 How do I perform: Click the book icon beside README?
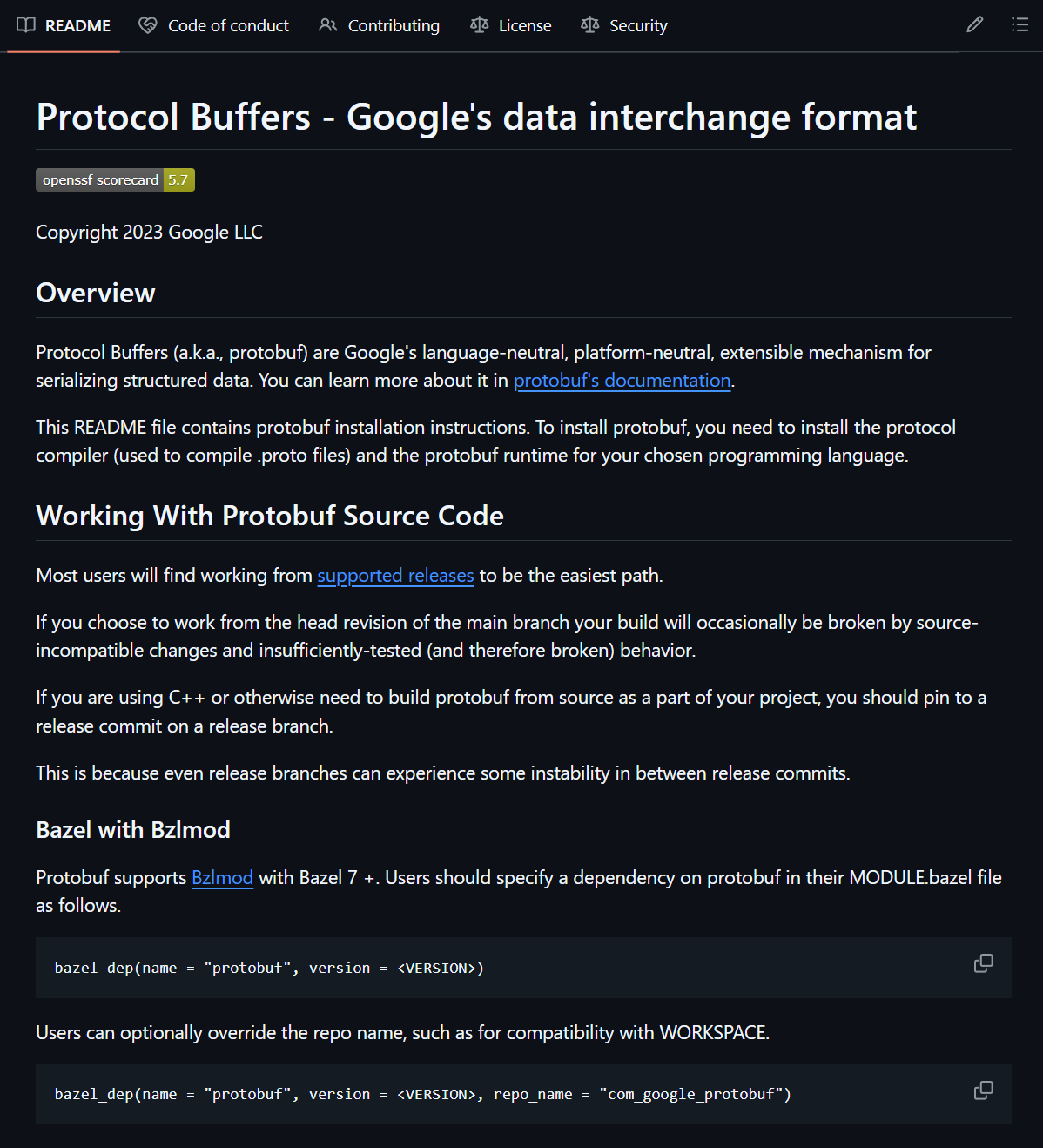pos(26,25)
